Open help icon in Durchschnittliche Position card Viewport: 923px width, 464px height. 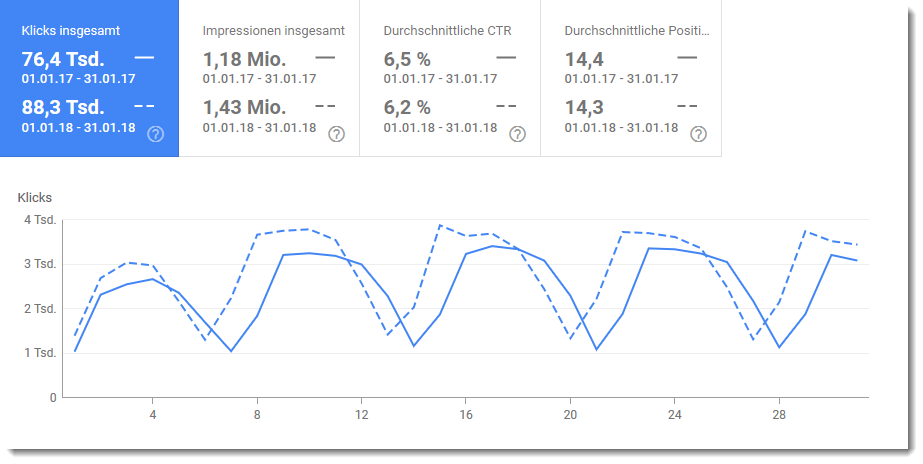point(698,134)
